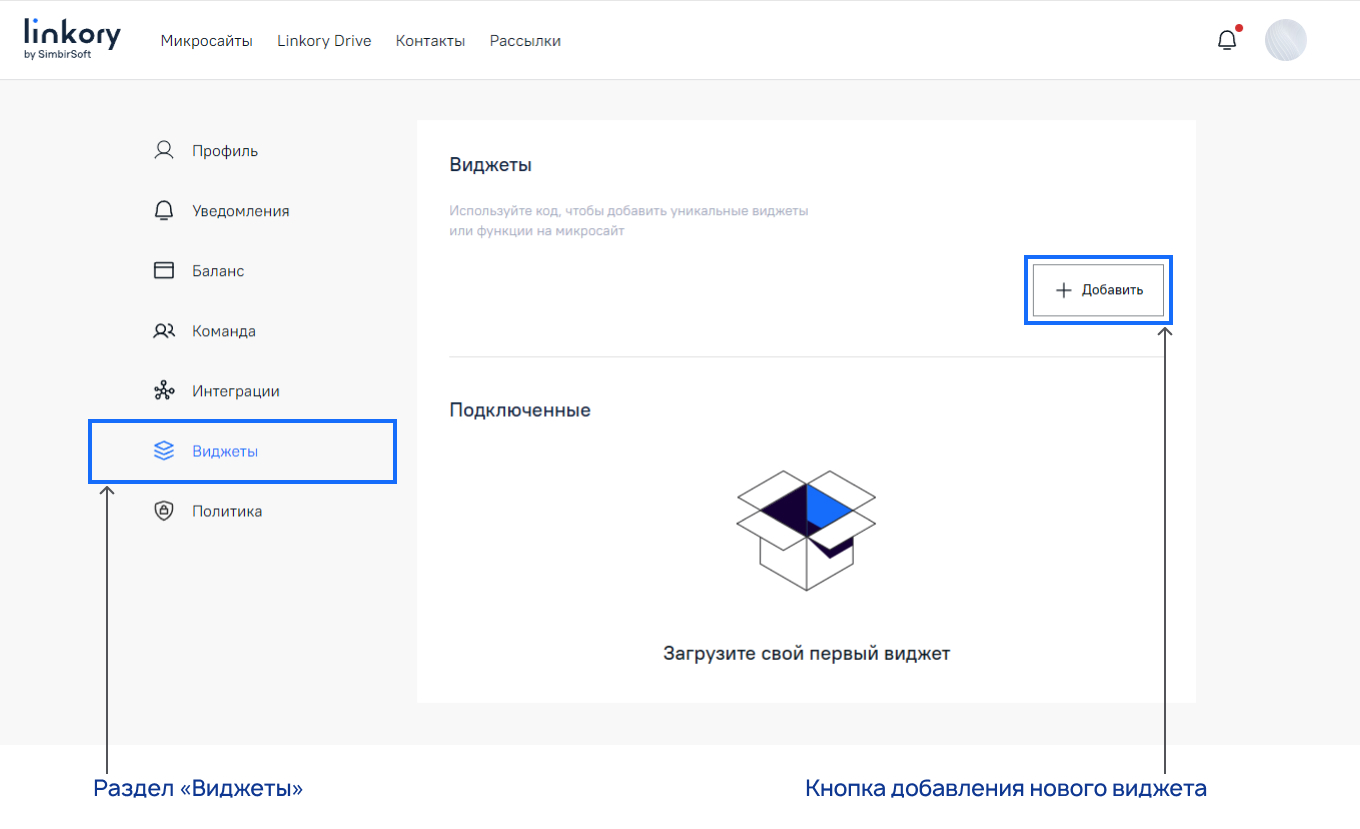Open notifications with the top bell icon

click(1226, 39)
